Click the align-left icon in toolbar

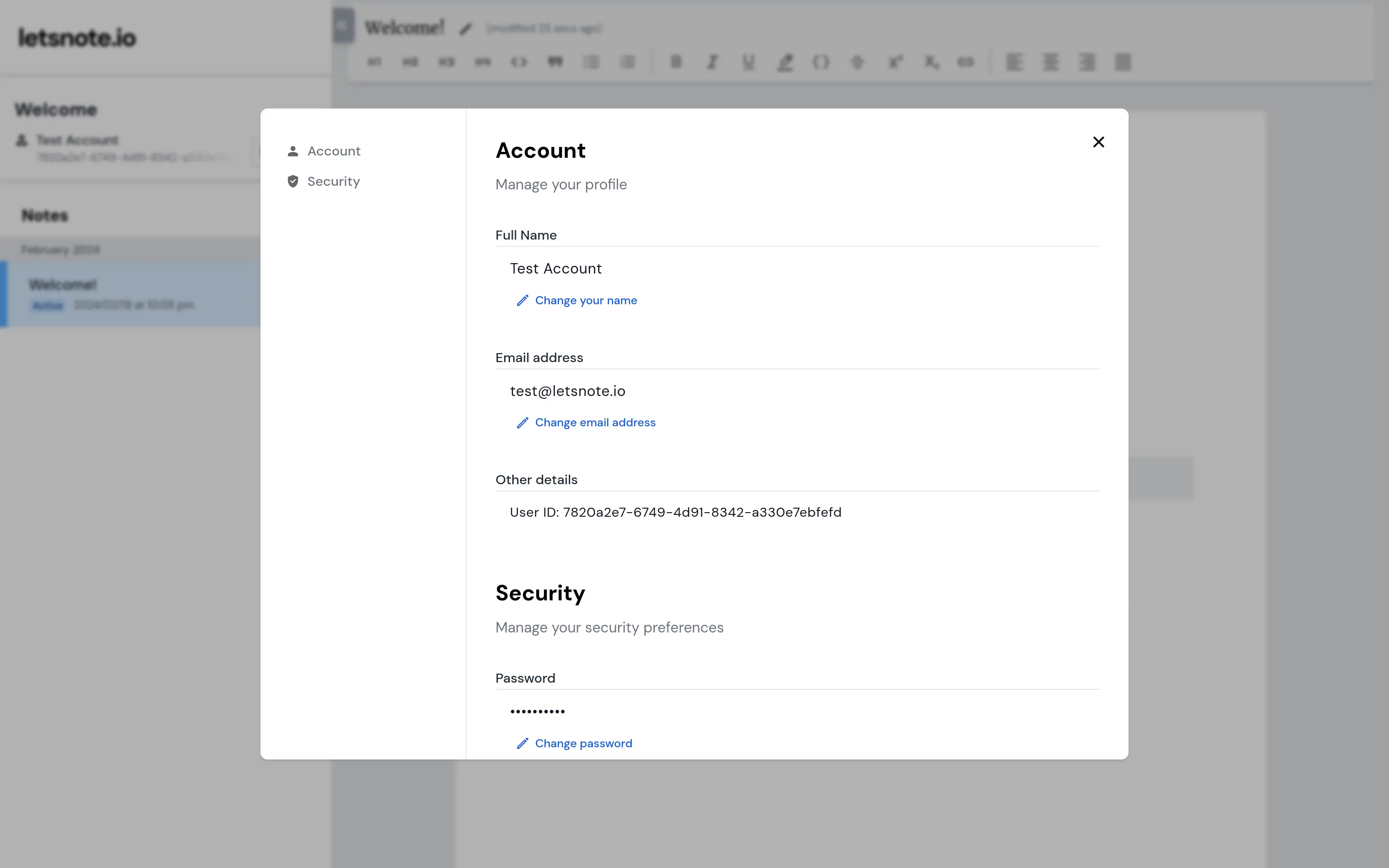pyautogui.click(x=1014, y=62)
